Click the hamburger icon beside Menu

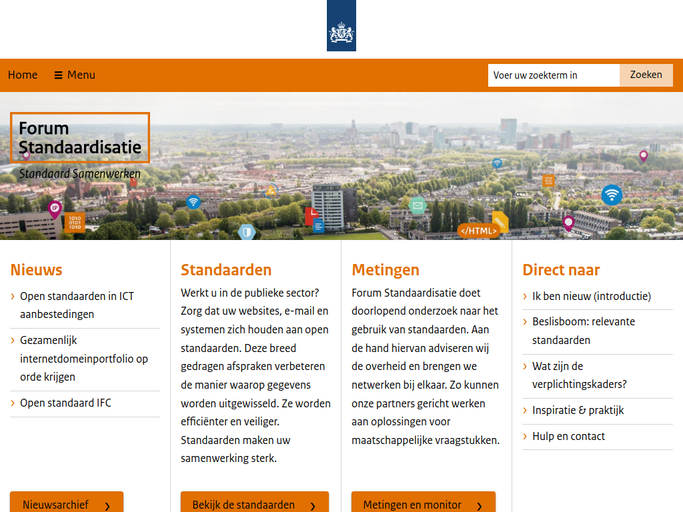point(58,75)
